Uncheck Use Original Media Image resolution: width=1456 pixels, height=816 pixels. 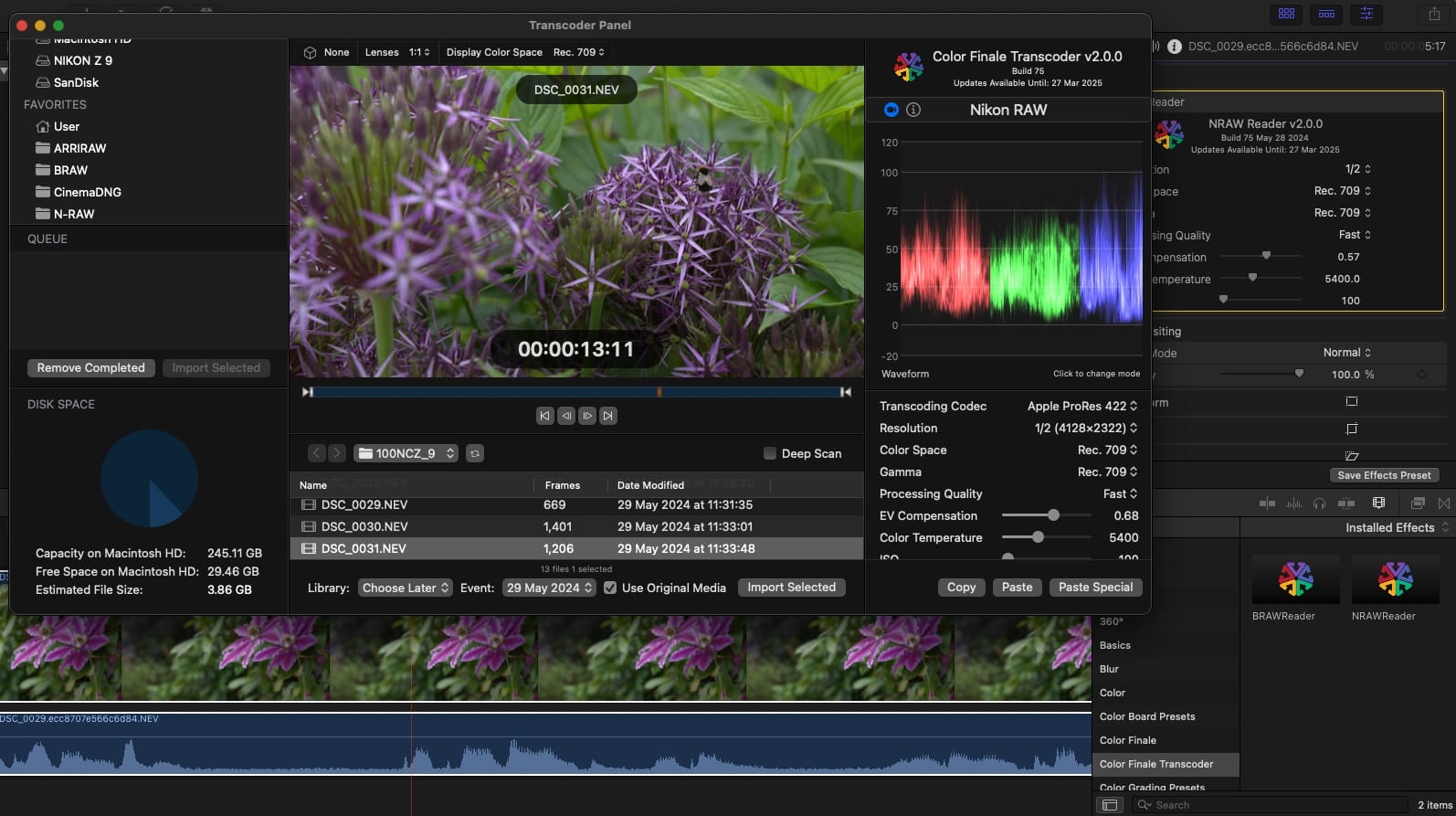pyautogui.click(x=610, y=588)
